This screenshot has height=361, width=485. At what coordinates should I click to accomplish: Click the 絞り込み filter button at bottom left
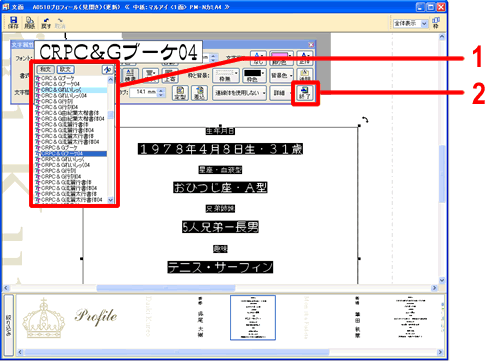[x=8, y=325]
